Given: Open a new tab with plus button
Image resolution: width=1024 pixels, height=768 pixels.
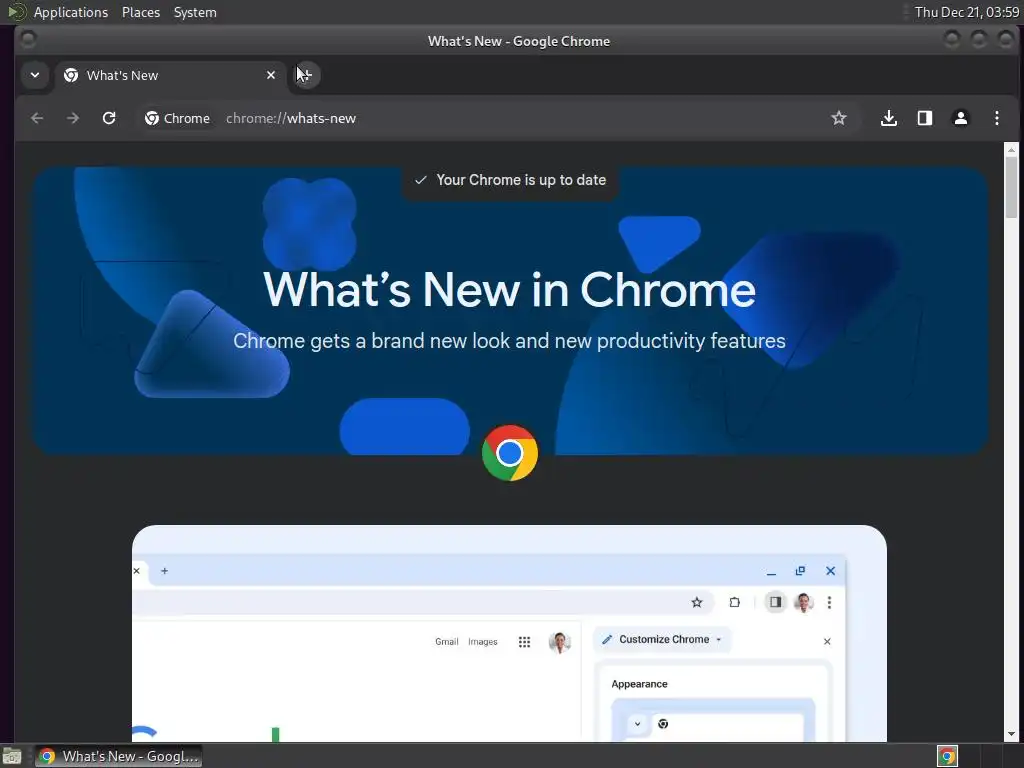Looking at the screenshot, I should [x=306, y=75].
